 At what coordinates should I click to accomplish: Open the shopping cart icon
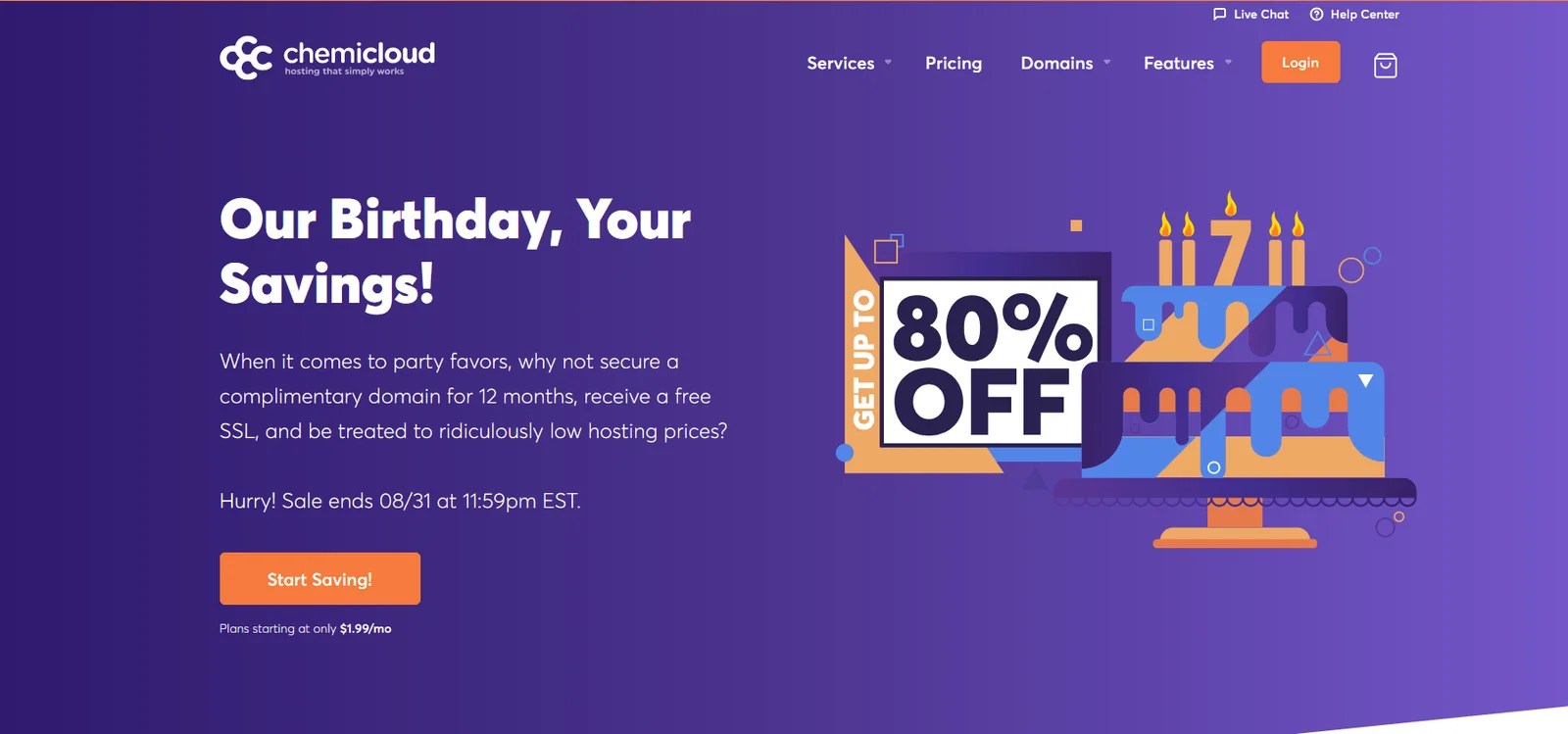coord(1385,65)
